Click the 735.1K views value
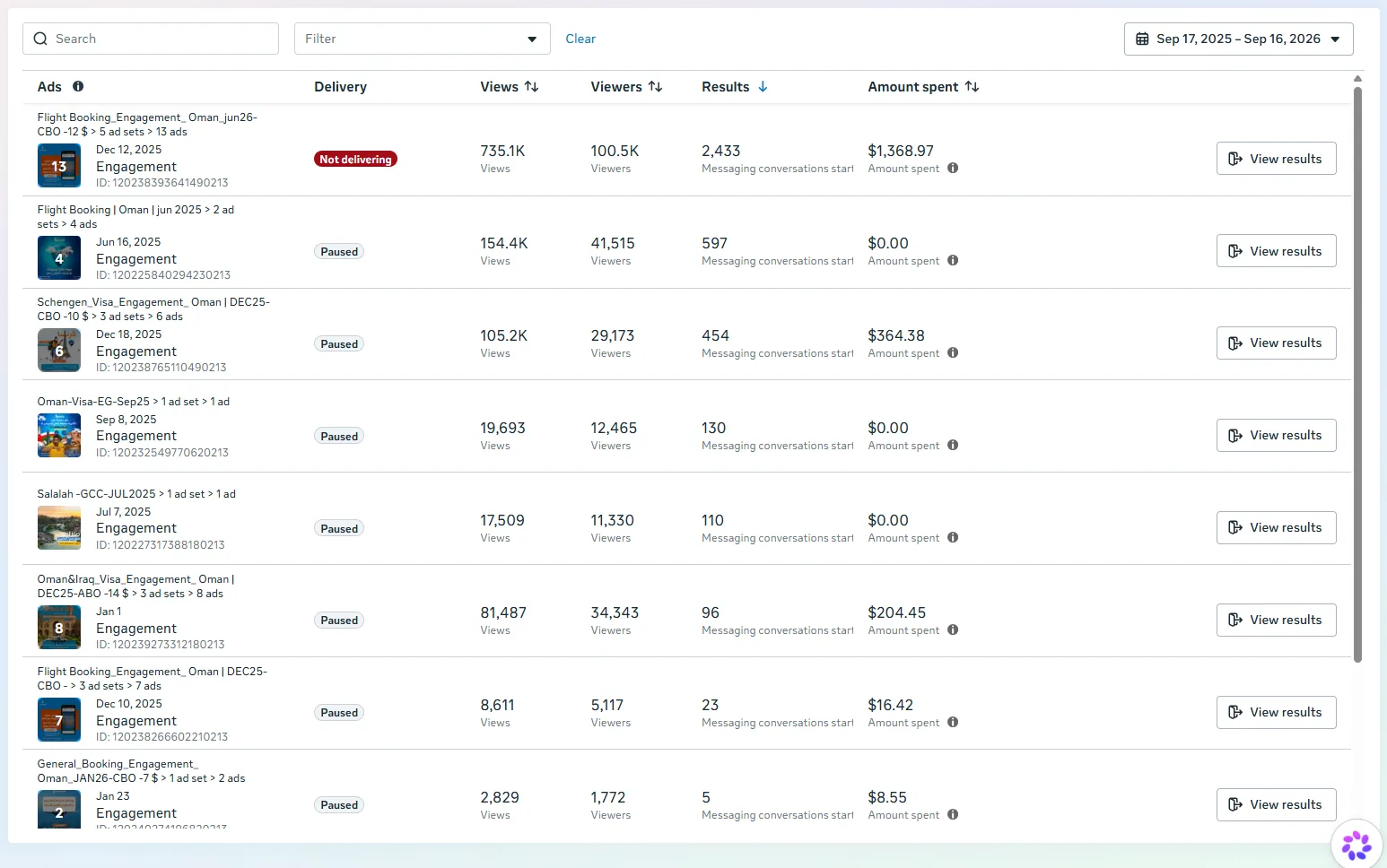1387x868 pixels. click(502, 151)
